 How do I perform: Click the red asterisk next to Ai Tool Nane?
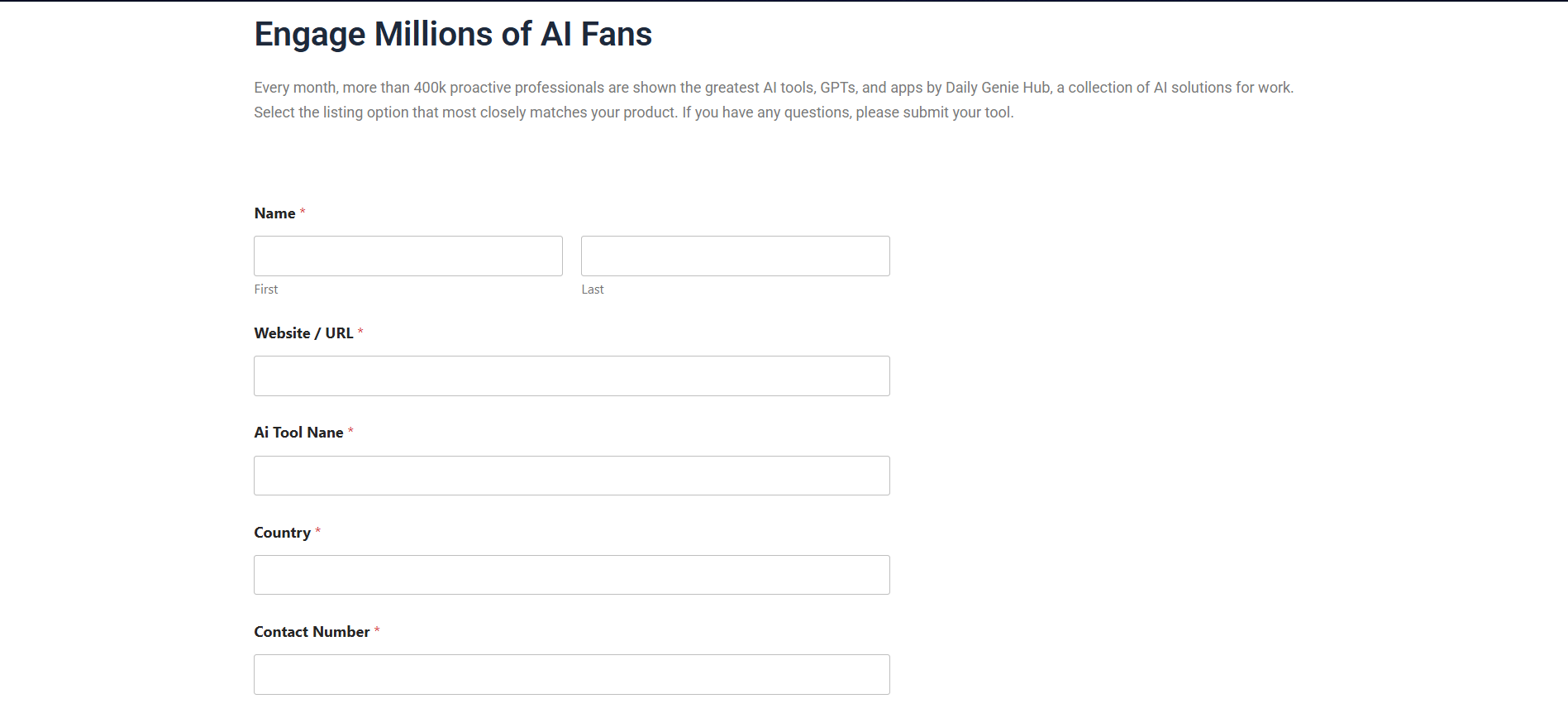tap(350, 432)
